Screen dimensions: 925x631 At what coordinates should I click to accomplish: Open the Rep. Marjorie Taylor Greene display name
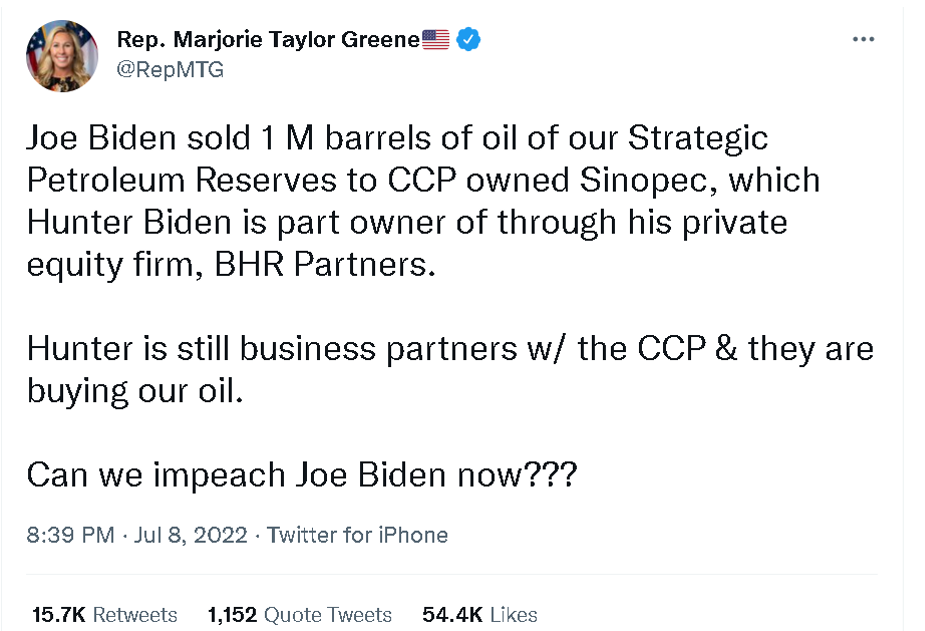click(x=268, y=39)
